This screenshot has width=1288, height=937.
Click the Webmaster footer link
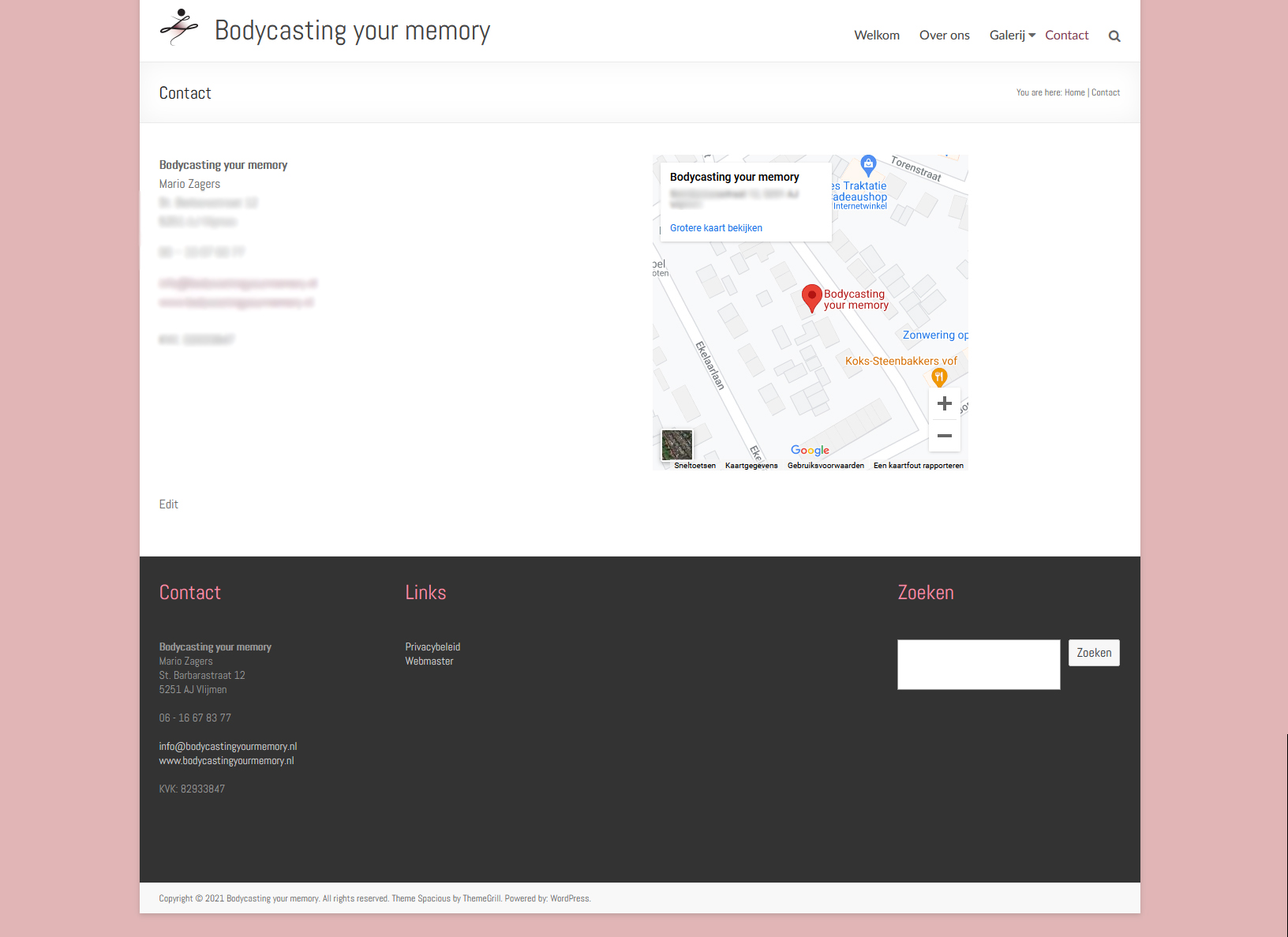click(x=429, y=662)
